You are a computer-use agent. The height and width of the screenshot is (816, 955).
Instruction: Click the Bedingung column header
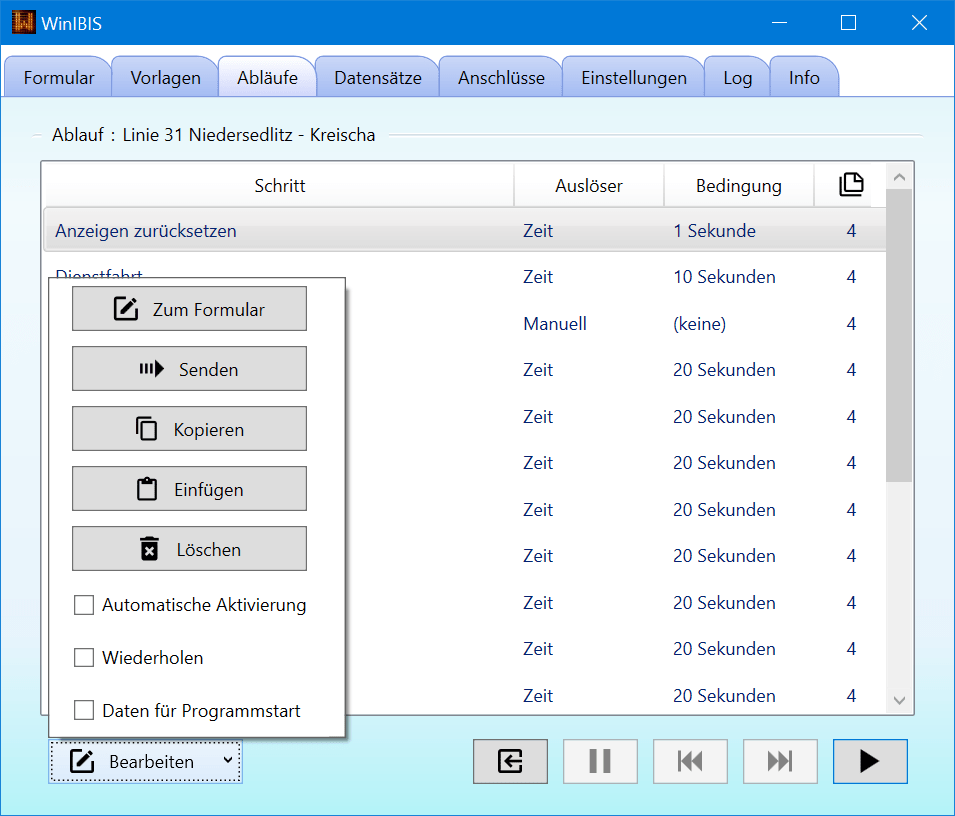click(x=738, y=185)
